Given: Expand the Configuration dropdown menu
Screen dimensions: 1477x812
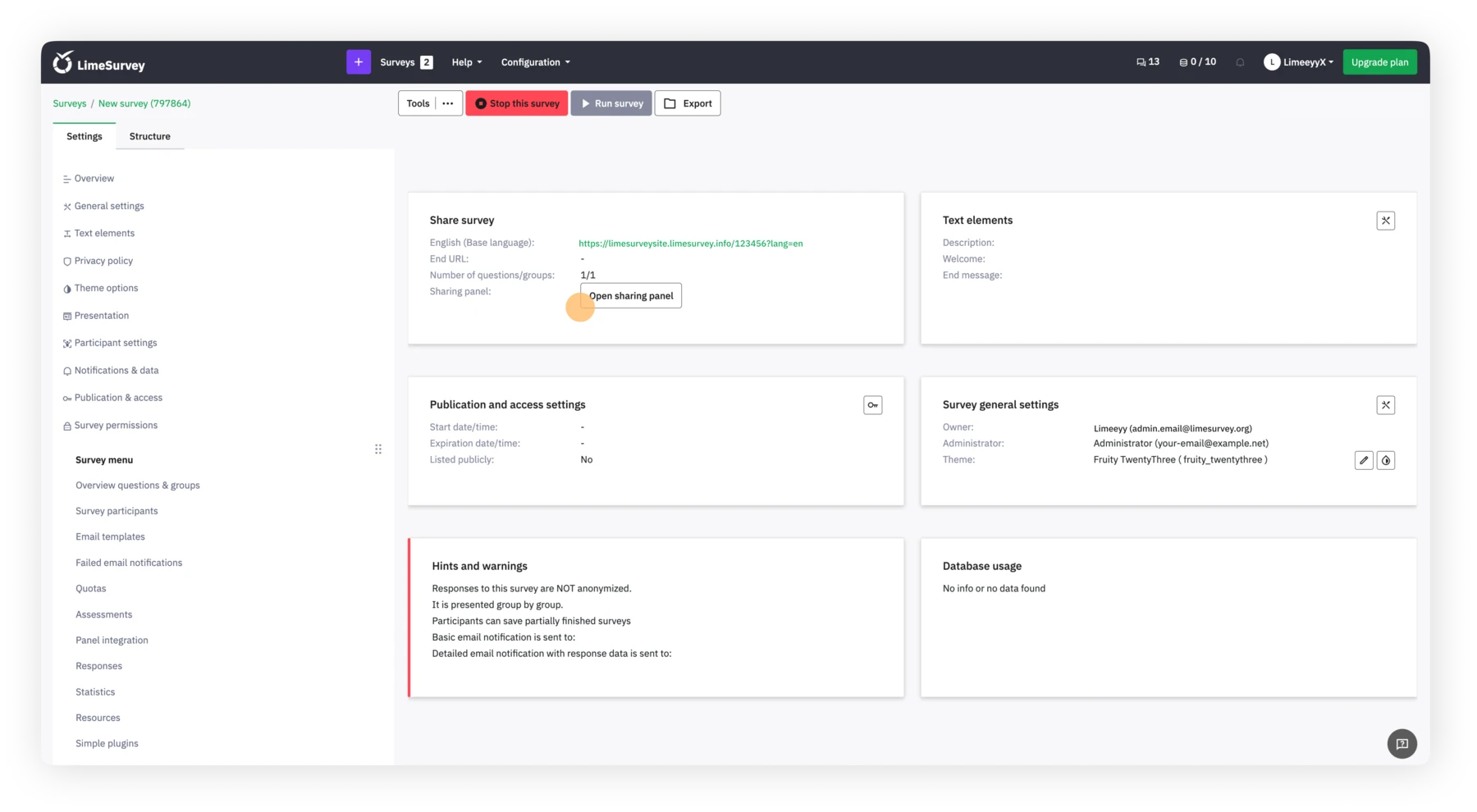Looking at the screenshot, I should point(535,62).
